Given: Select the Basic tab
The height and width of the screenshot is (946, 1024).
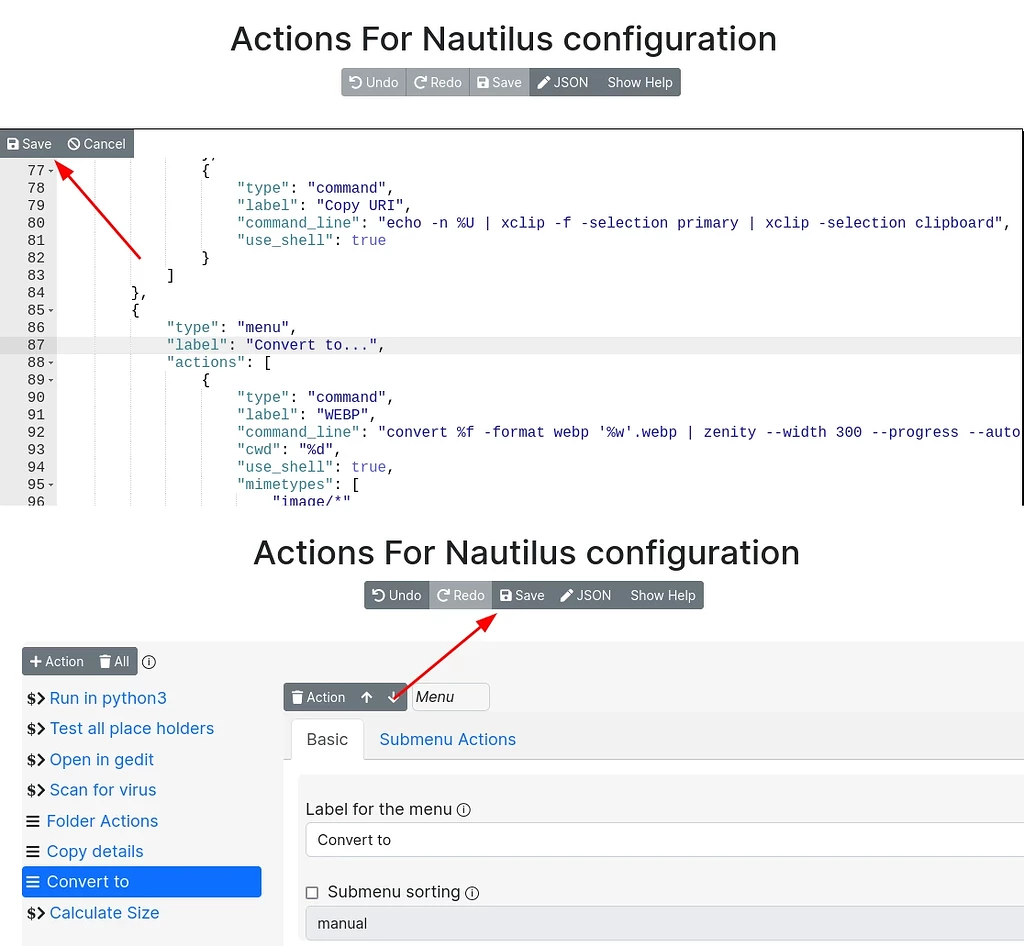Looking at the screenshot, I should pos(326,739).
